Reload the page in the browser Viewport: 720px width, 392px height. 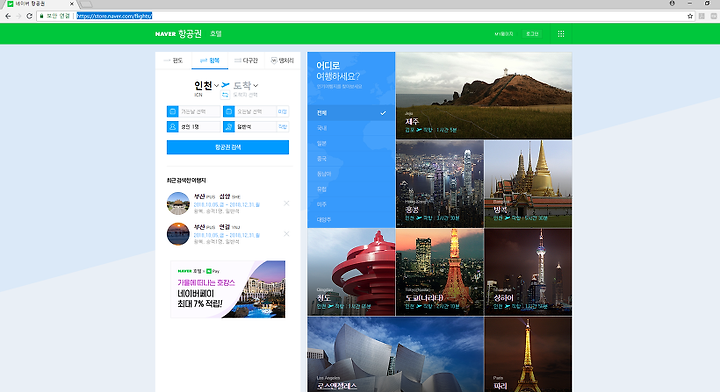point(29,16)
